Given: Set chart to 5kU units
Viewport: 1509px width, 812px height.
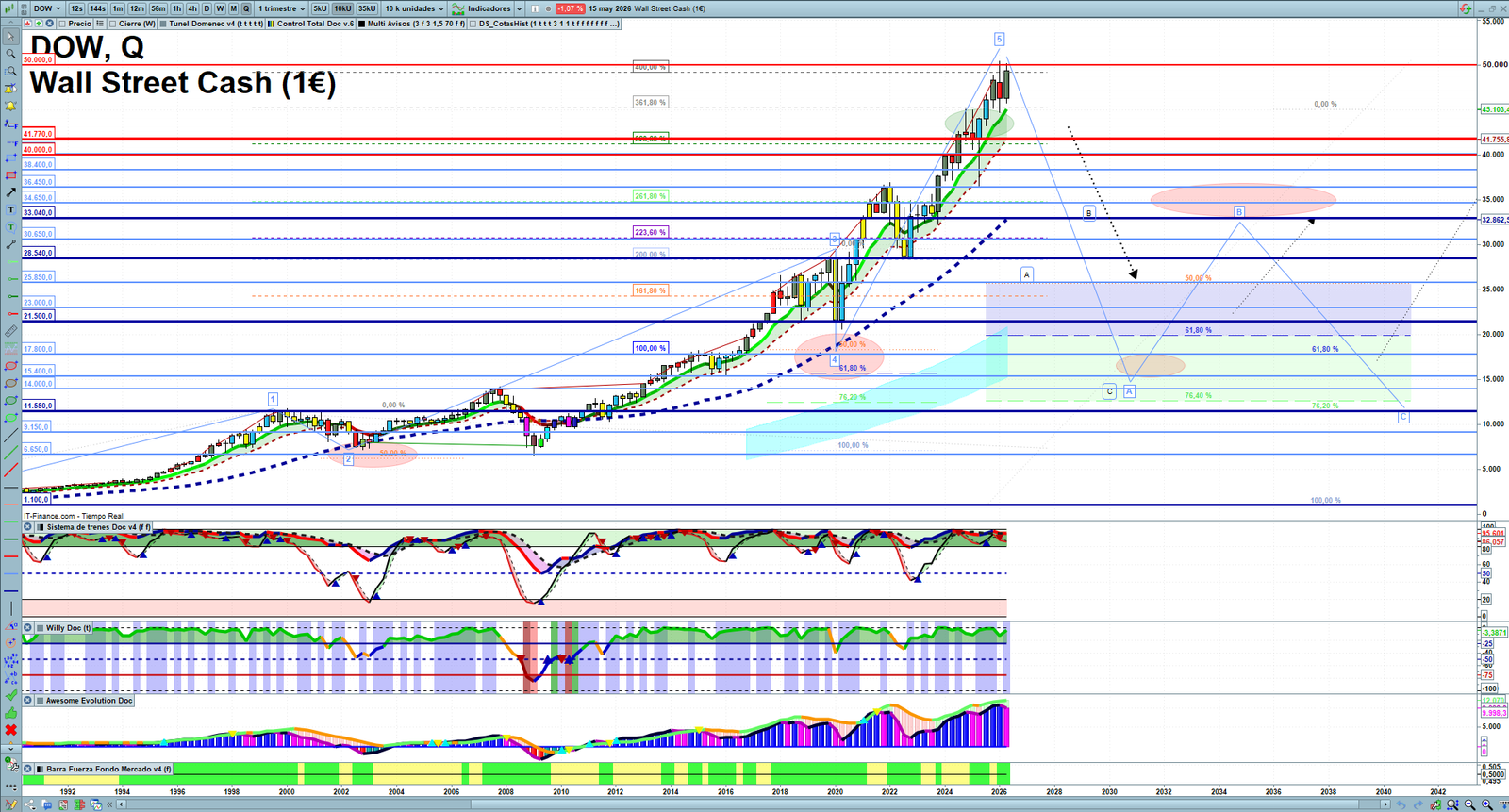Looking at the screenshot, I should coord(320,8).
